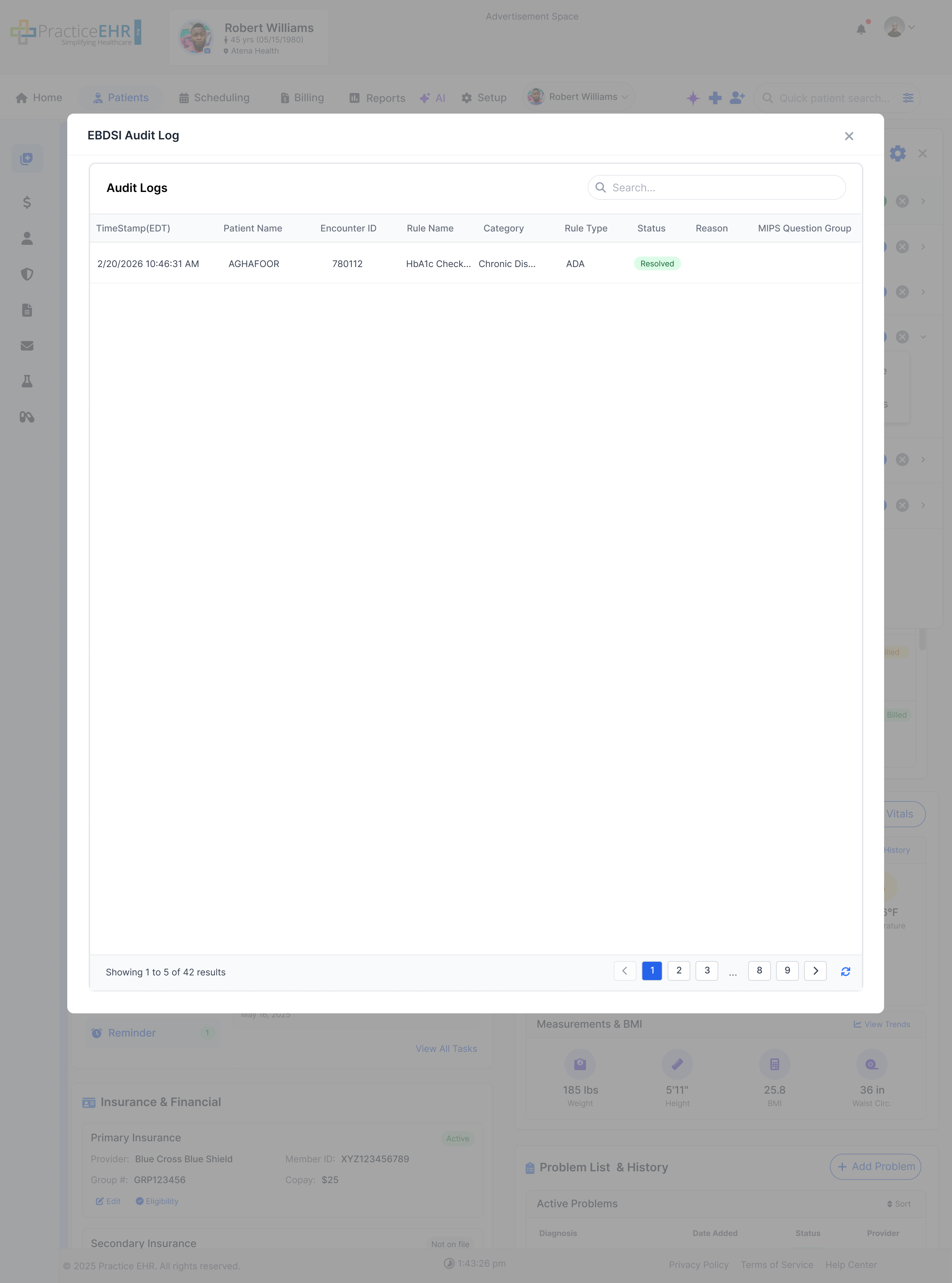The width and height of the screenshot is (952, 1283).
Task: Select encounter ID 780112 cell
Action: tap(347, 264)
